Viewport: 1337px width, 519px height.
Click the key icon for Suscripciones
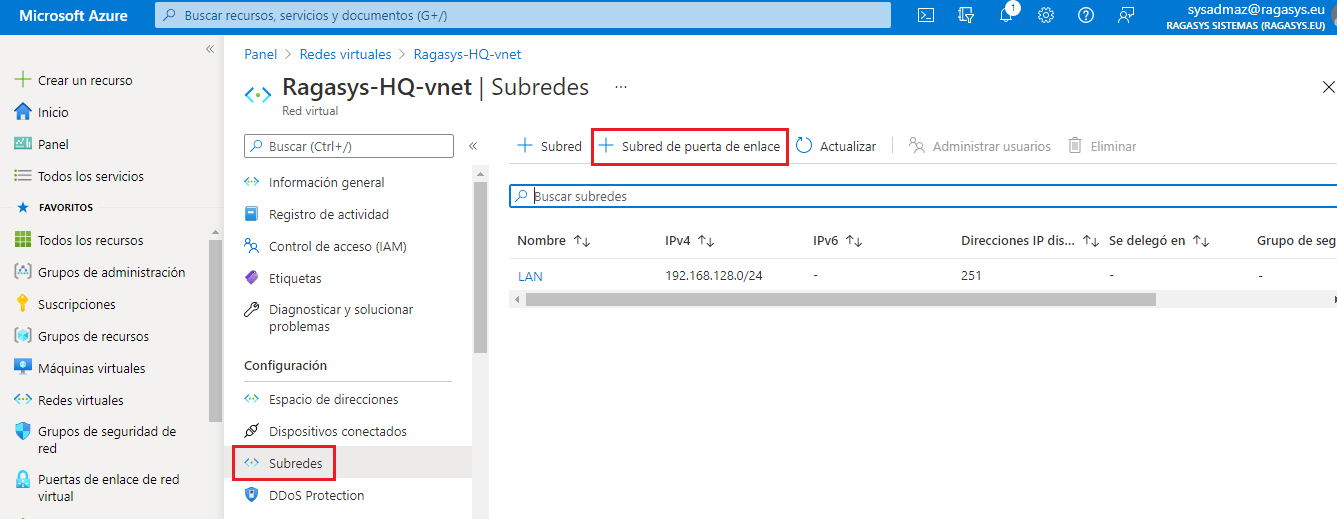click(x=23, y=304)
